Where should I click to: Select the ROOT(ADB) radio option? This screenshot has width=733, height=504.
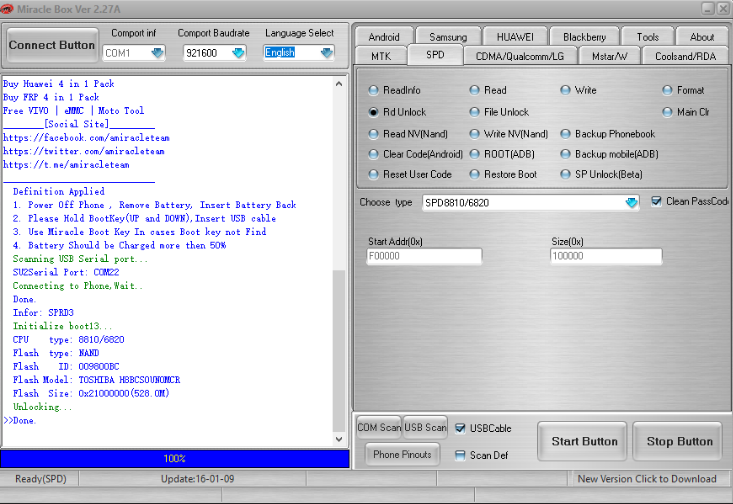click(x=502, y=154)
